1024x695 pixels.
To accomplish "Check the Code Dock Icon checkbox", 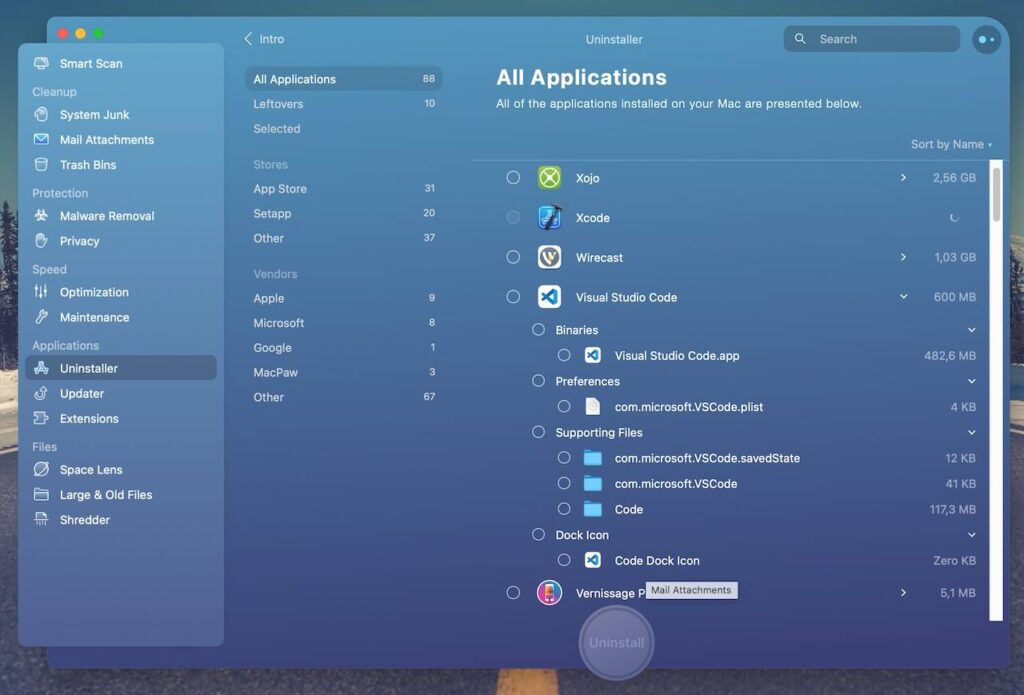I will click(x=564, y=560).
